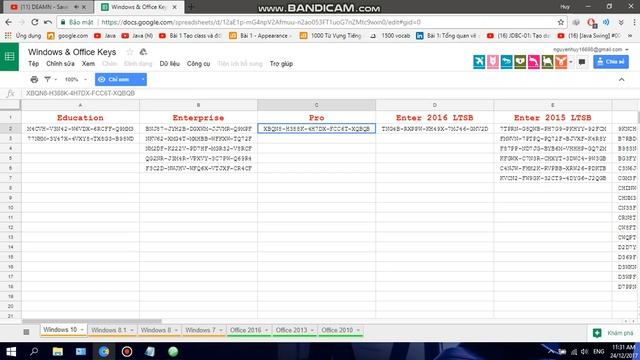
Task: Star the Windows & Office Keys document
Action: tap(130, 52)
